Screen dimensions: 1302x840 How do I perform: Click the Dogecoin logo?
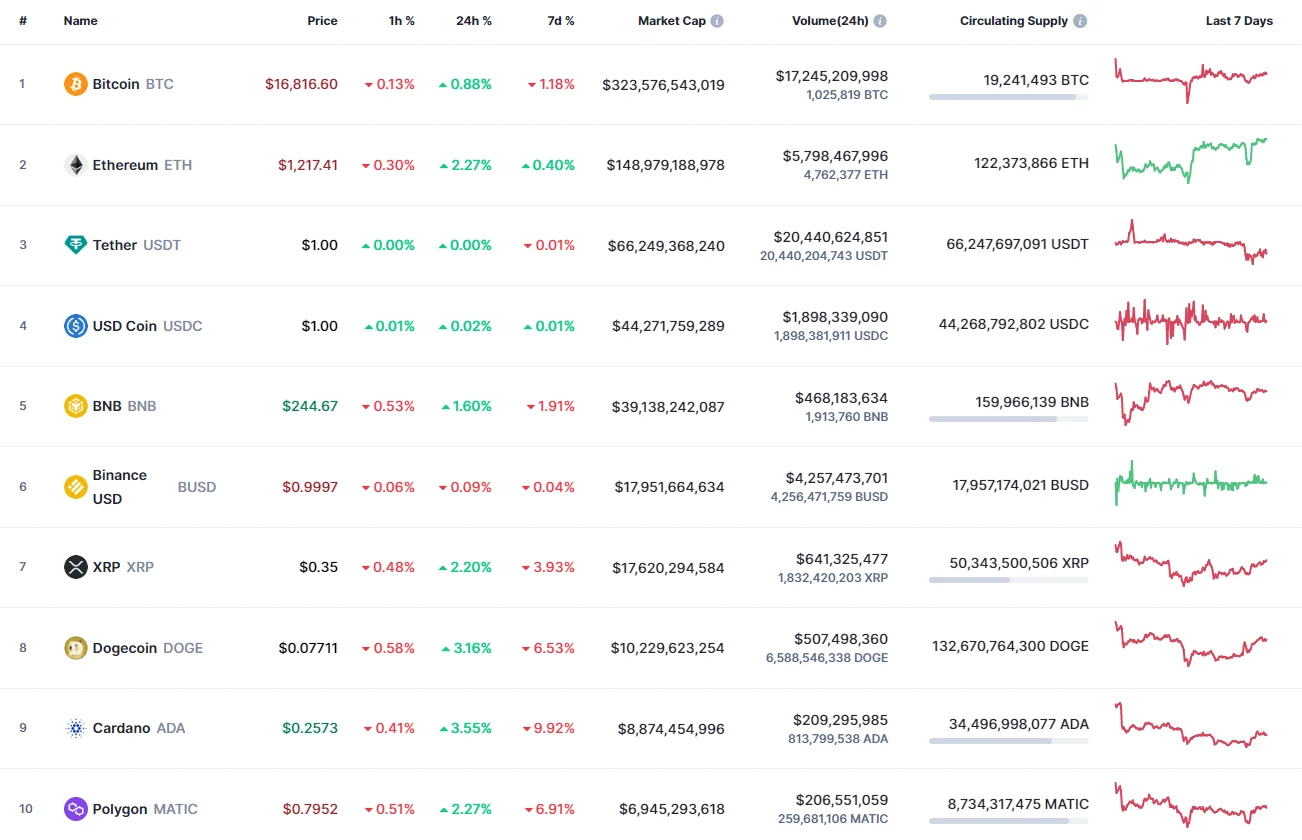[x=74, y=648]
